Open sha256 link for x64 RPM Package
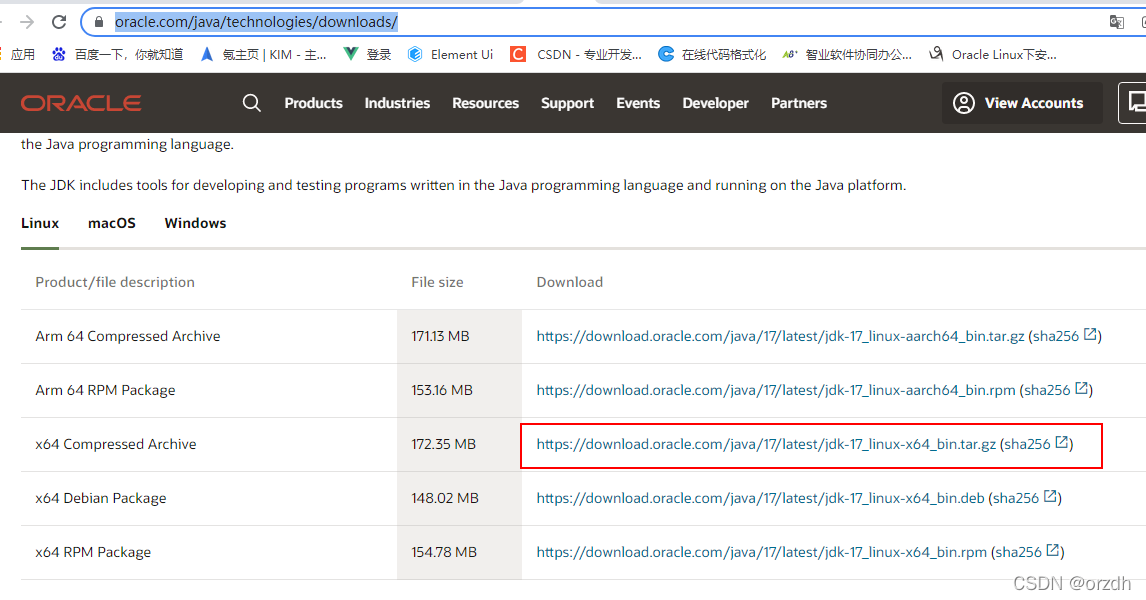This screenshot has width=1146, height=600. (1028, 552)
